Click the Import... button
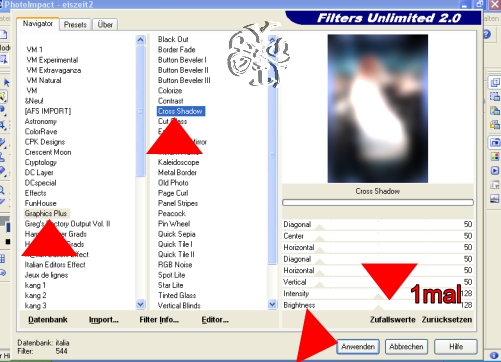The height and width of the screenshot is (362, 501). [x=104, y=320]
